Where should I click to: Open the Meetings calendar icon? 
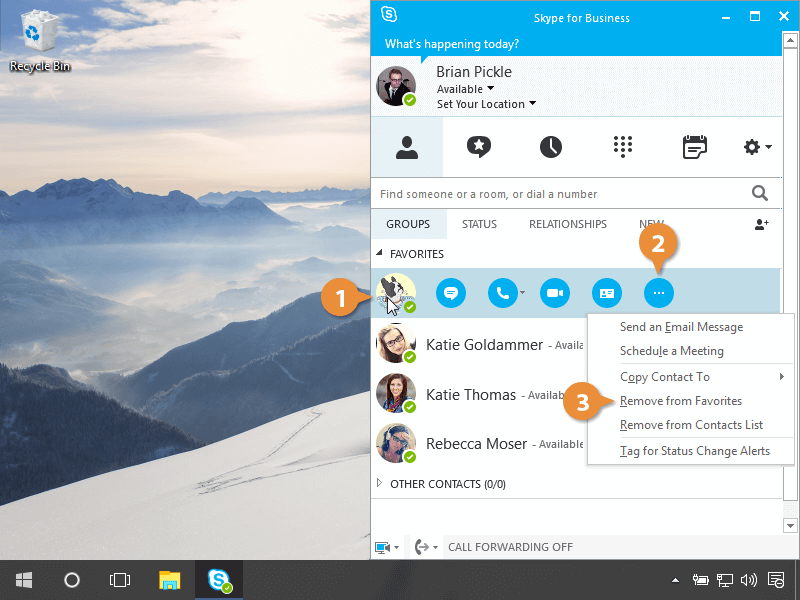[695, 147]
